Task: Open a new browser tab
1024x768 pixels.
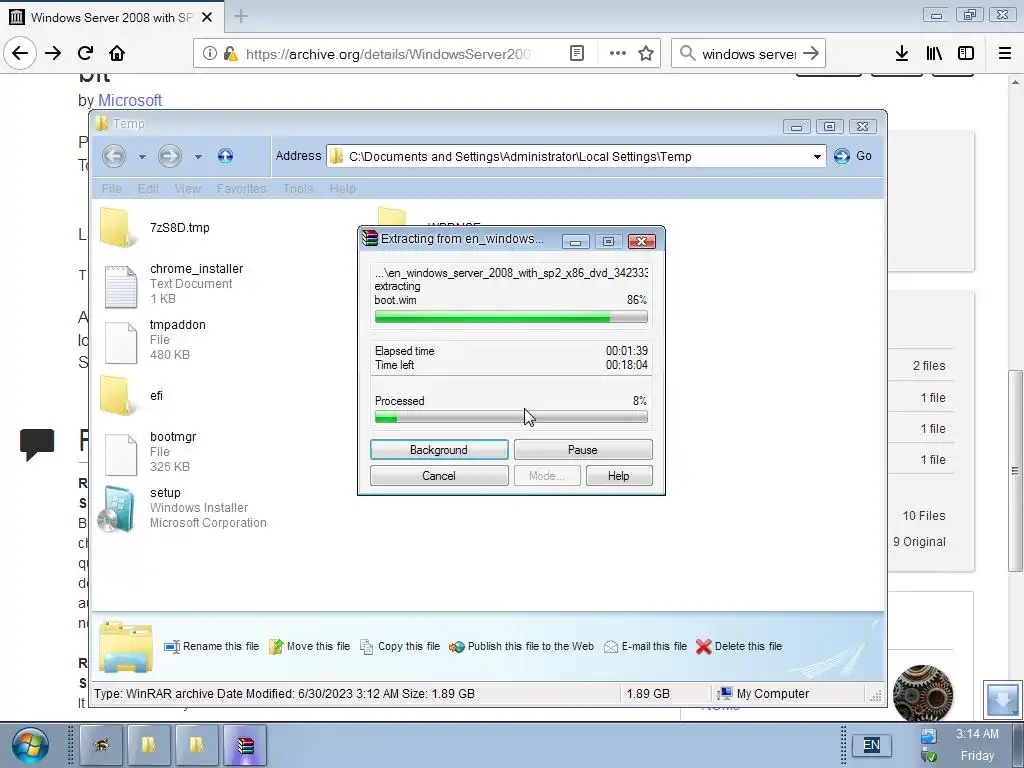Action: [241, 16]
